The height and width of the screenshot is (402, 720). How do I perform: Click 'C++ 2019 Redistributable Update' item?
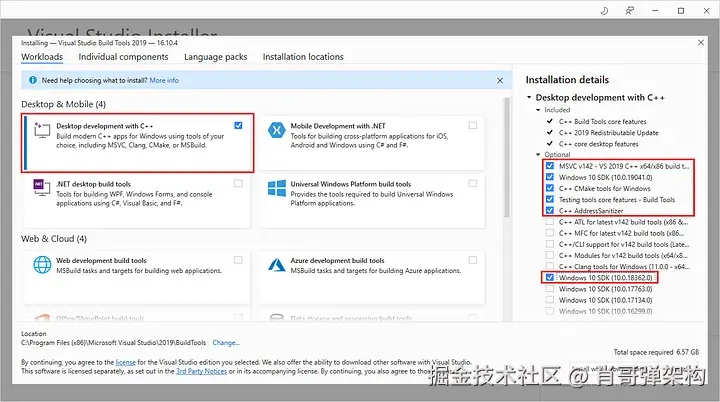pyautogui.click(x=608, y=132)
